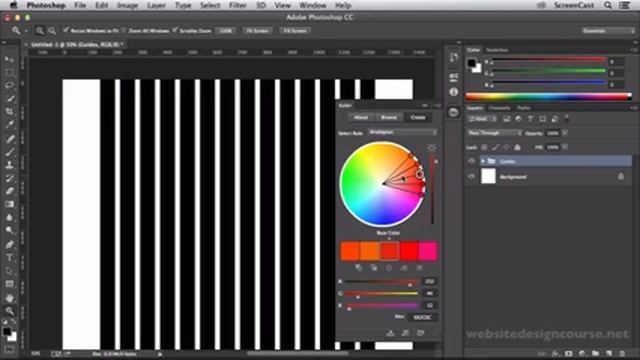Open the layer filter Kind dropdown
This screenshot has width=640, height=360.
pyautogui.click(x=482, y=119)
